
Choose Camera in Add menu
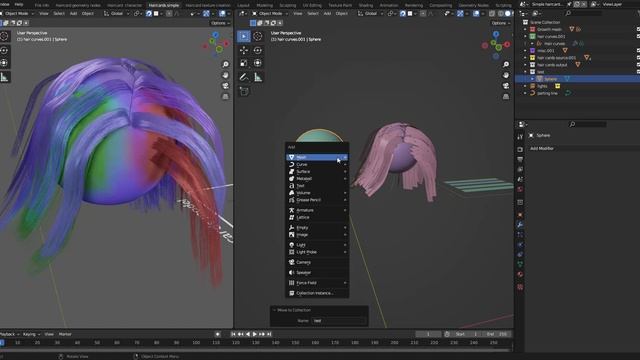pyautogui.click(x=317, y=262)
